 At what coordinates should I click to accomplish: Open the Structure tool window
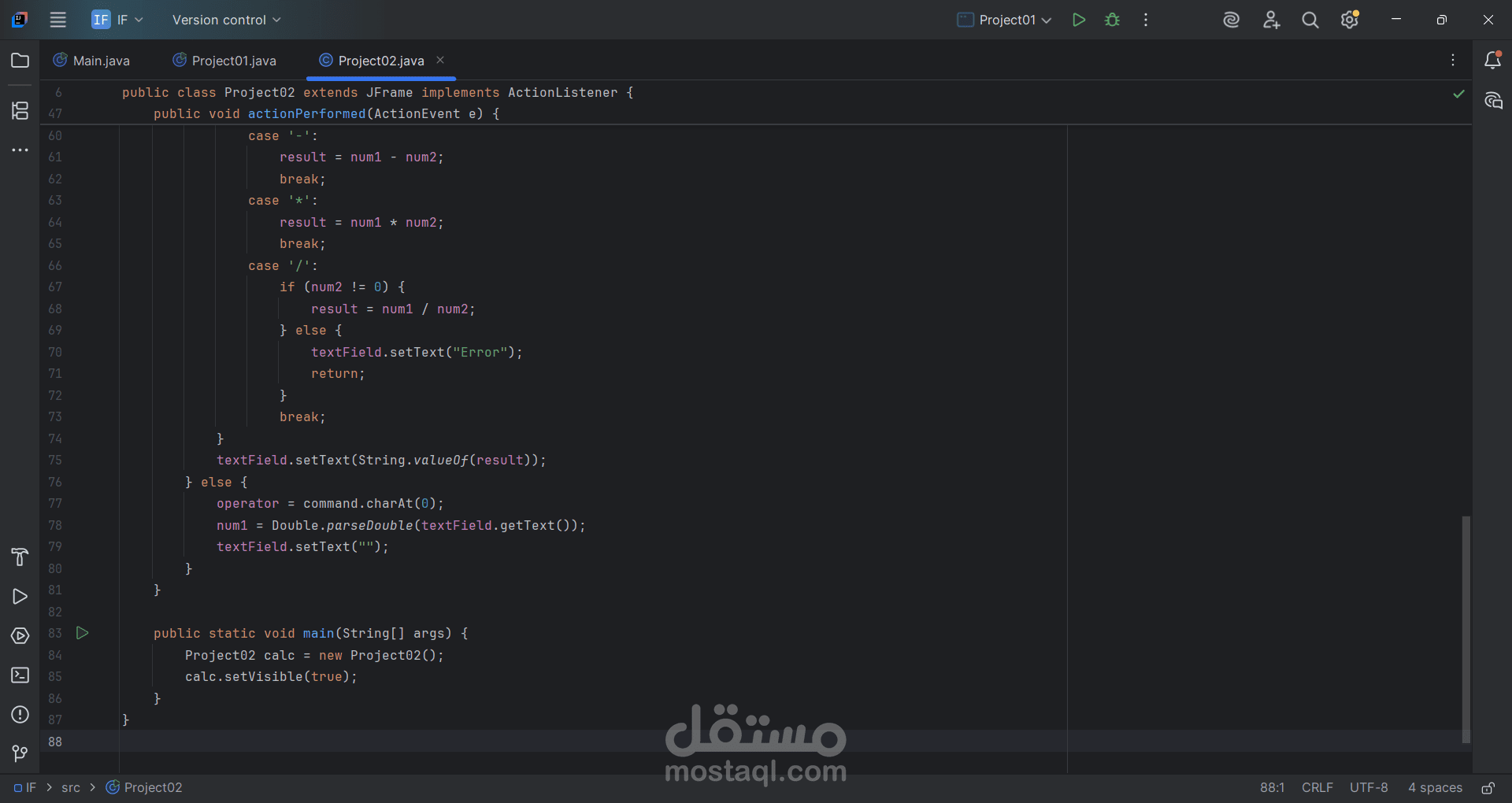(x=20, y=110)
